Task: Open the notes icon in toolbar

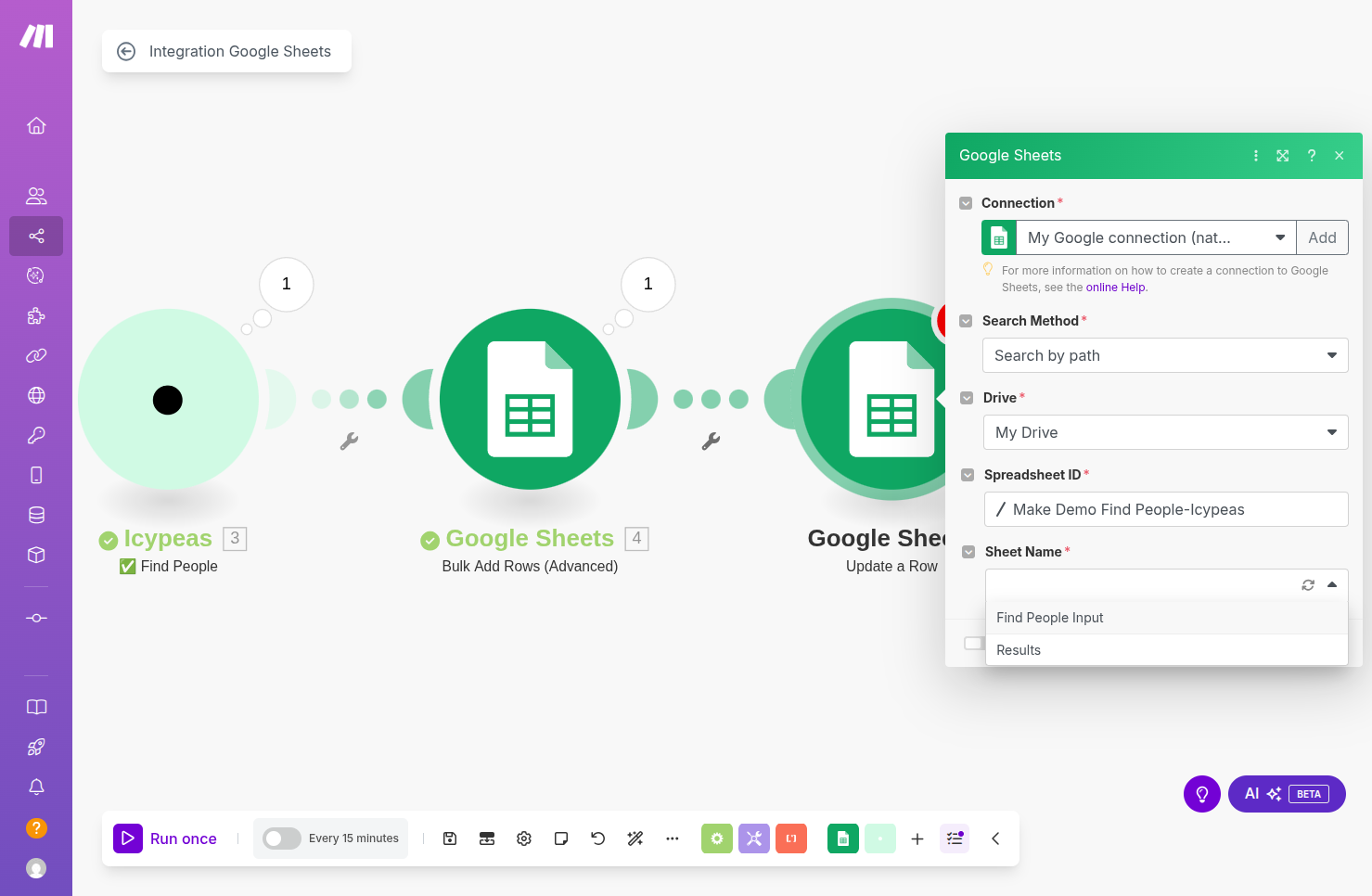Action: coord(561,838)
